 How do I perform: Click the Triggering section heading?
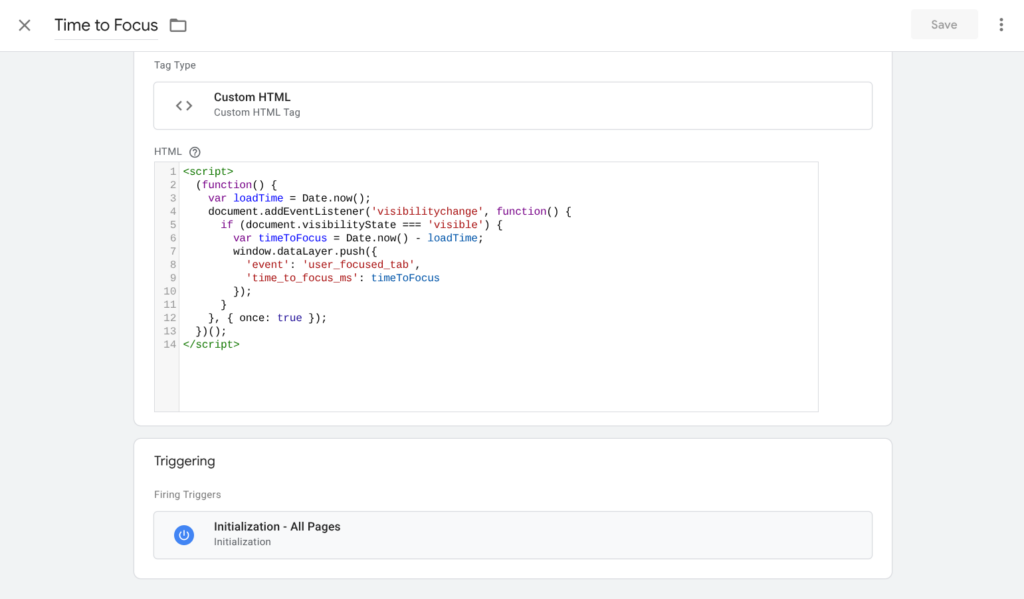pyautogui.click(x=185, y=461)
